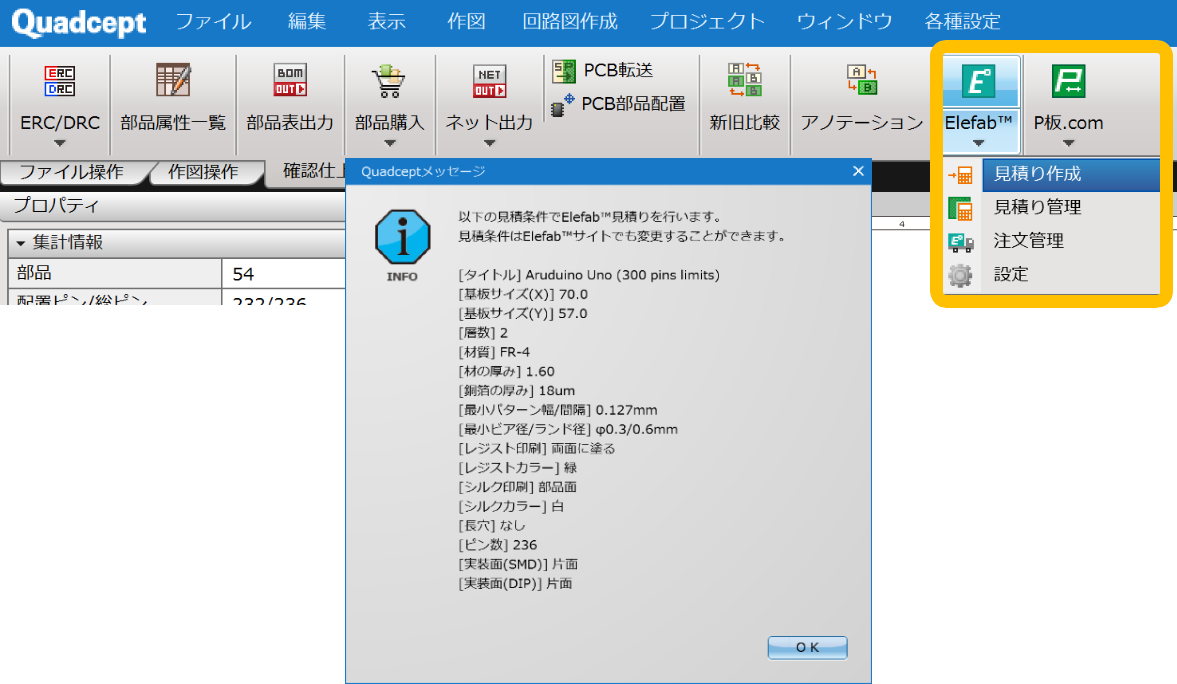
Task: Click the ネット出力 NET OUT icon
Action: coord(489,81)
